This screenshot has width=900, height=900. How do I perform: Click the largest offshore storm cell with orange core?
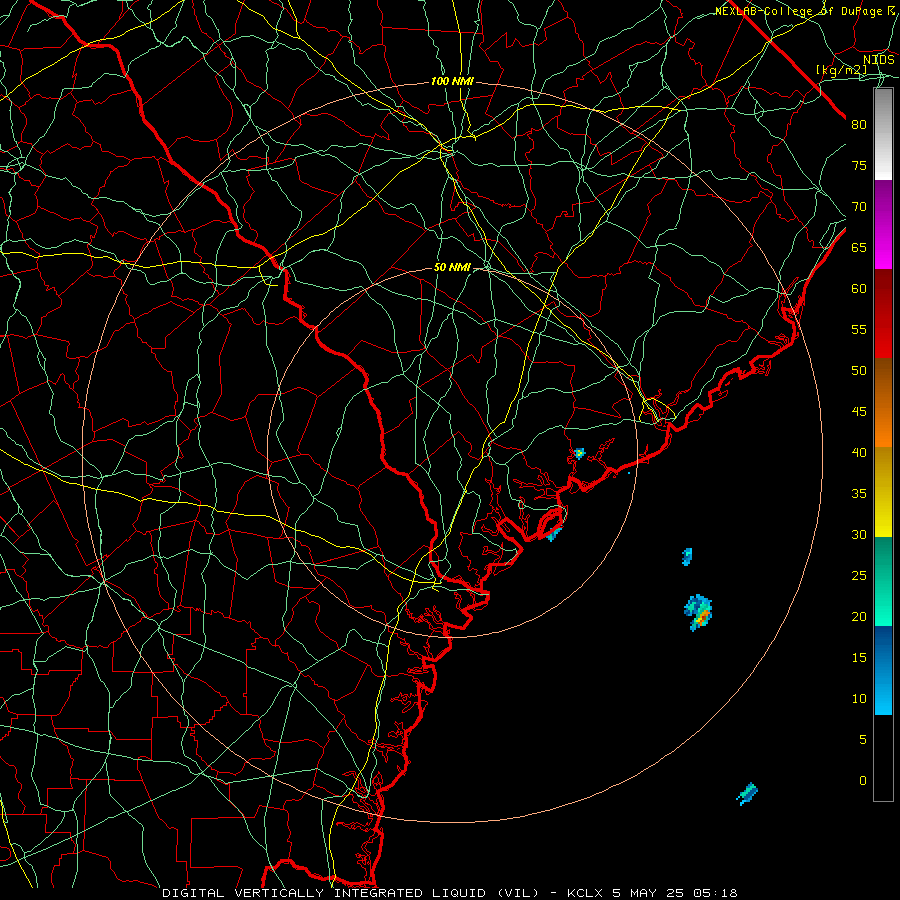[x=699, y=612]
